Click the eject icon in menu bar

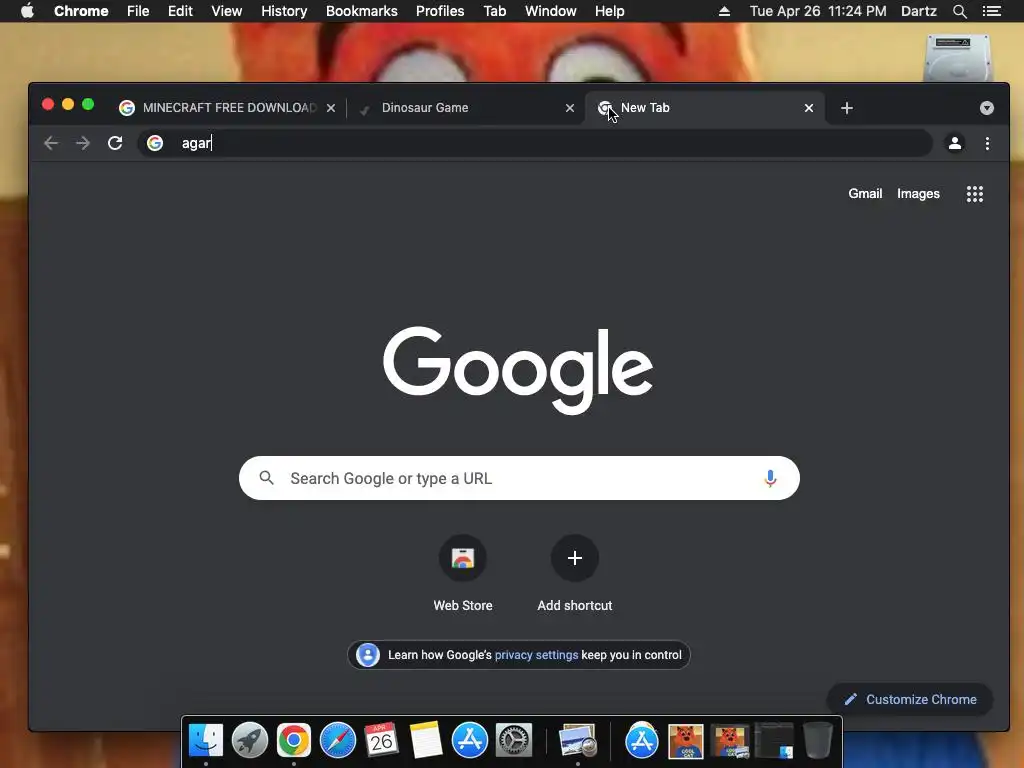(724, 11)
